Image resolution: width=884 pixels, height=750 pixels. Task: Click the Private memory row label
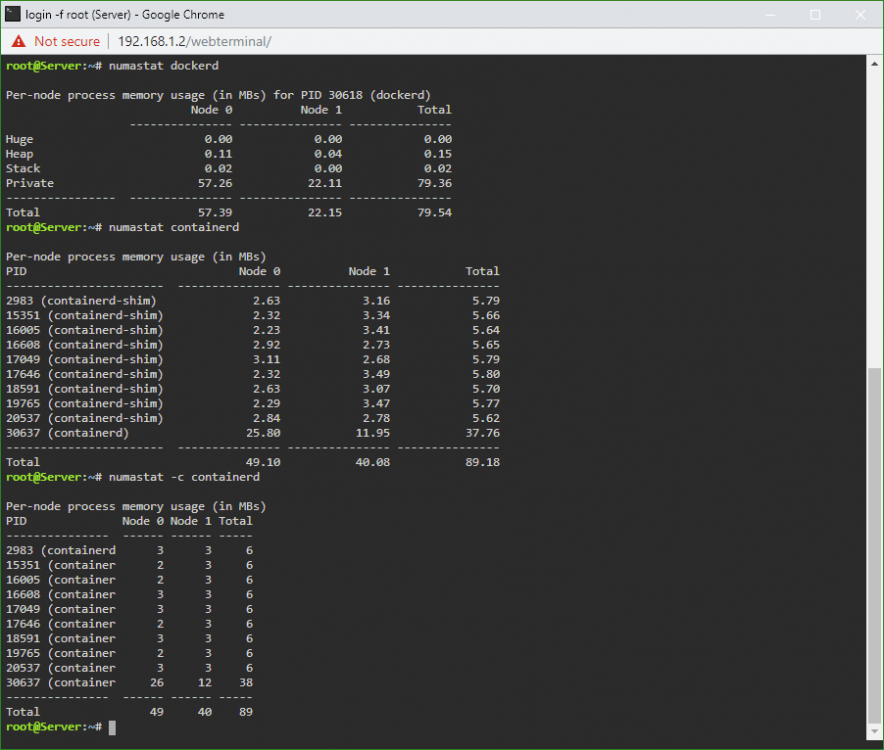pyautogui.click(x=30, y=183)
